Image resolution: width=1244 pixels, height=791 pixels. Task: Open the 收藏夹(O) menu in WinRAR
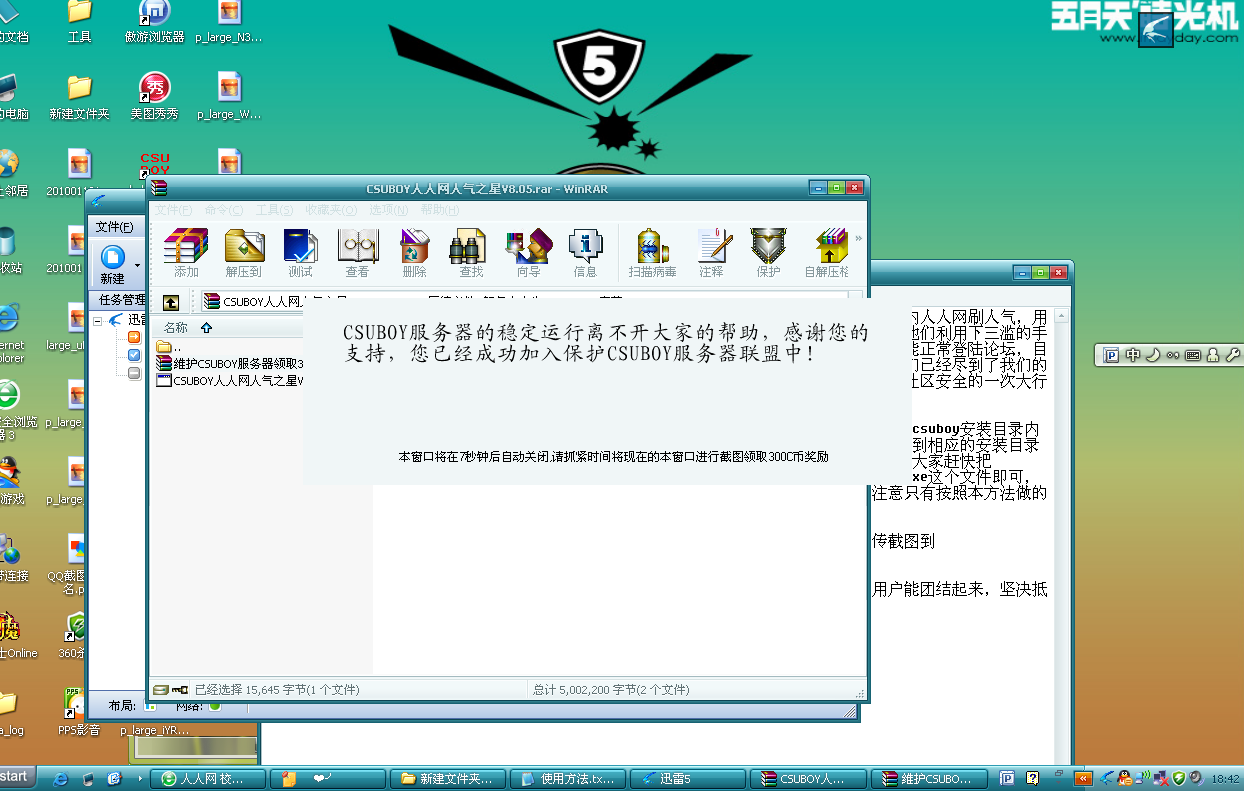tap(331, 210)
